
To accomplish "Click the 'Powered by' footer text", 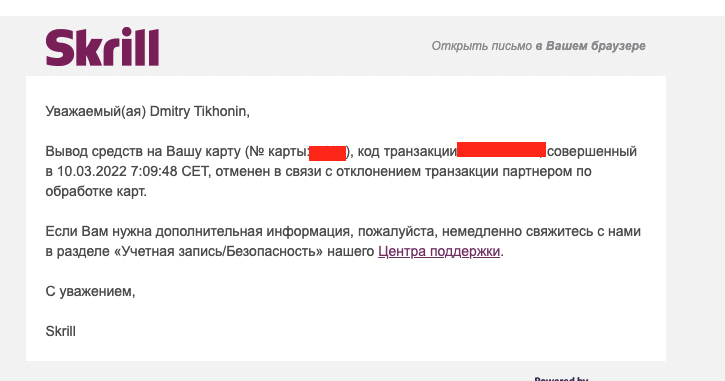I will pos(561,379).
